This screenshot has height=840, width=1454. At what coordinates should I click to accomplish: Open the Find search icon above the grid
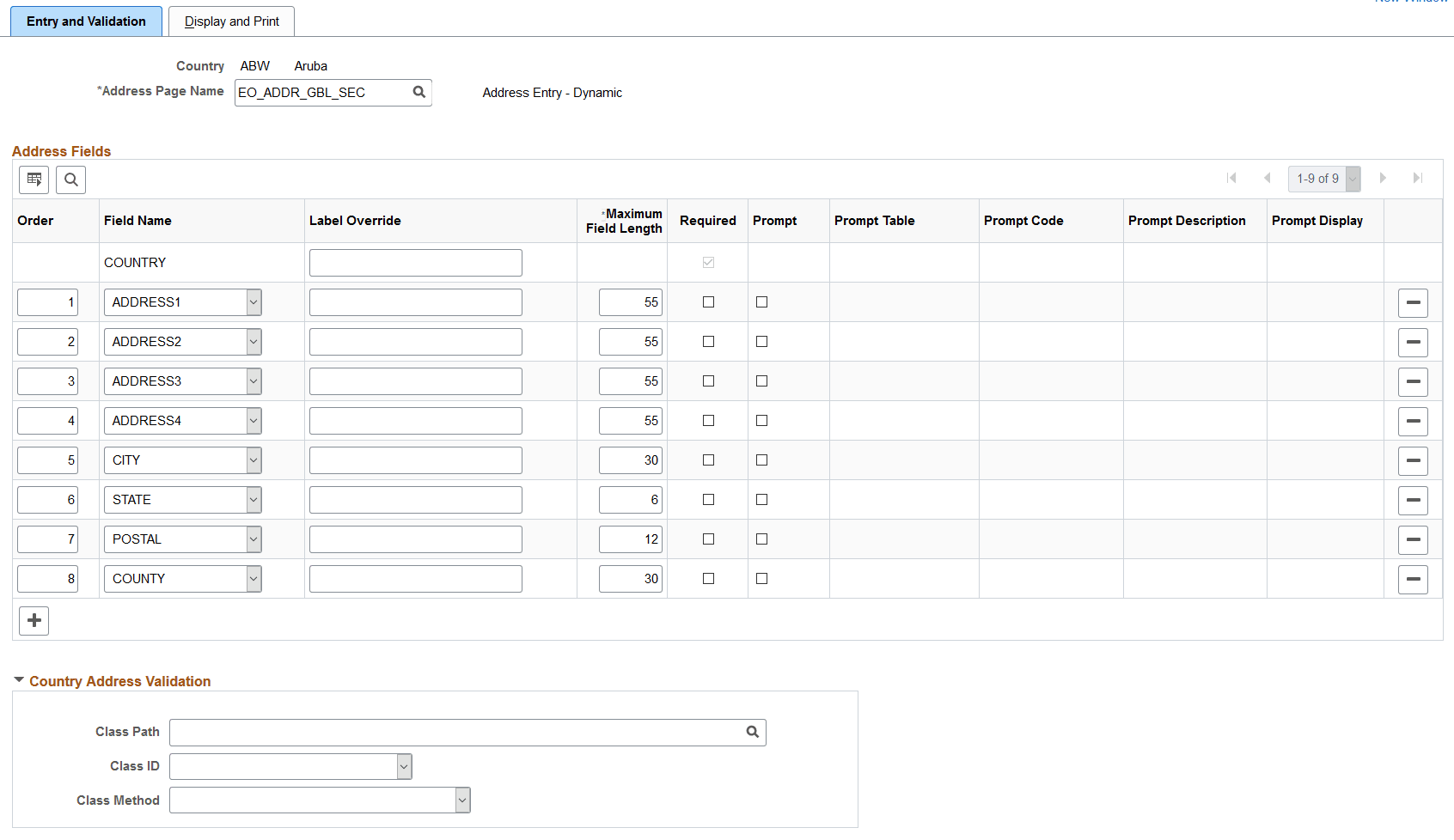coord(70,180)
